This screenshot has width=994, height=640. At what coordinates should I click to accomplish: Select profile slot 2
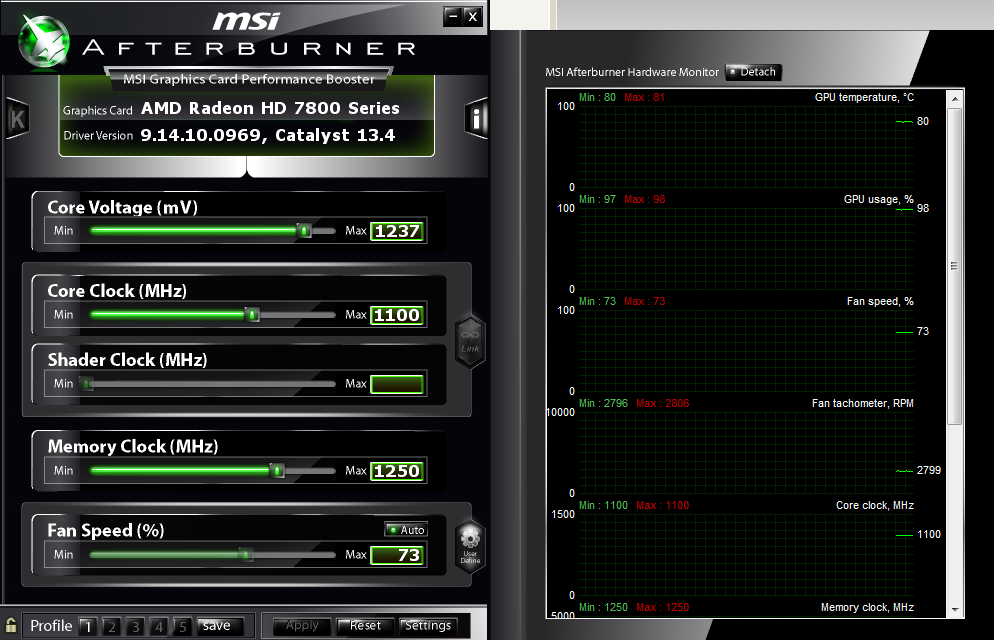click(112, 627)
